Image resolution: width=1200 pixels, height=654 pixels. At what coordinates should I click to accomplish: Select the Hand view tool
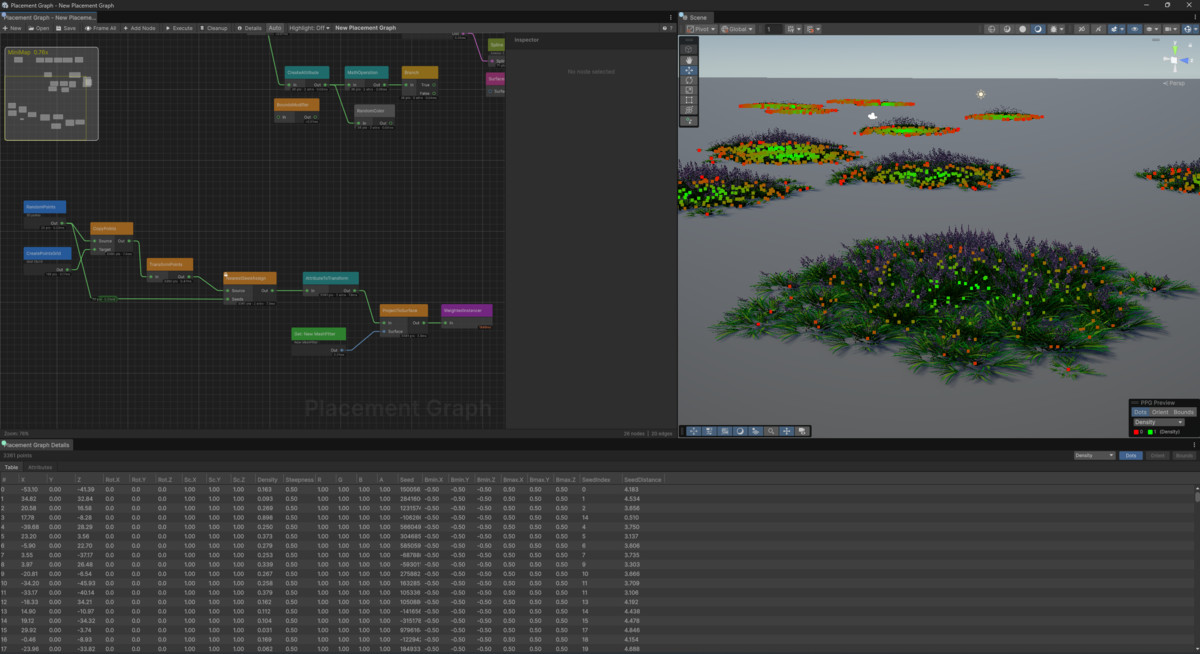tap(690, 60)
